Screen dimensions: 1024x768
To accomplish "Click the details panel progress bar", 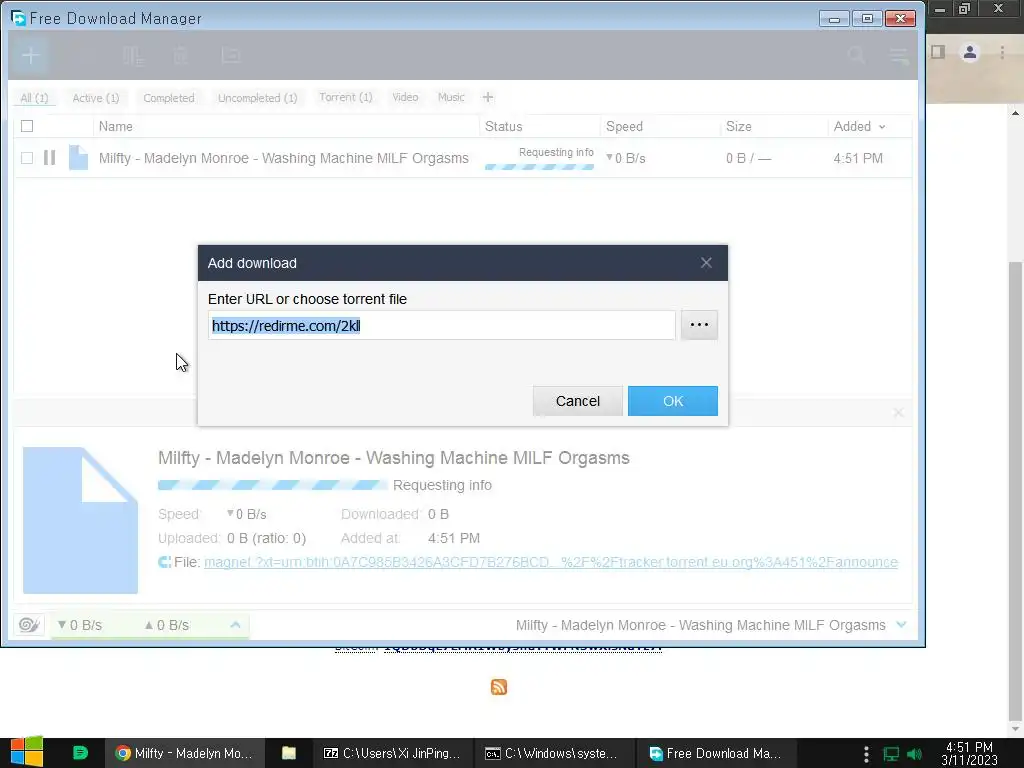I will [273, 485].
